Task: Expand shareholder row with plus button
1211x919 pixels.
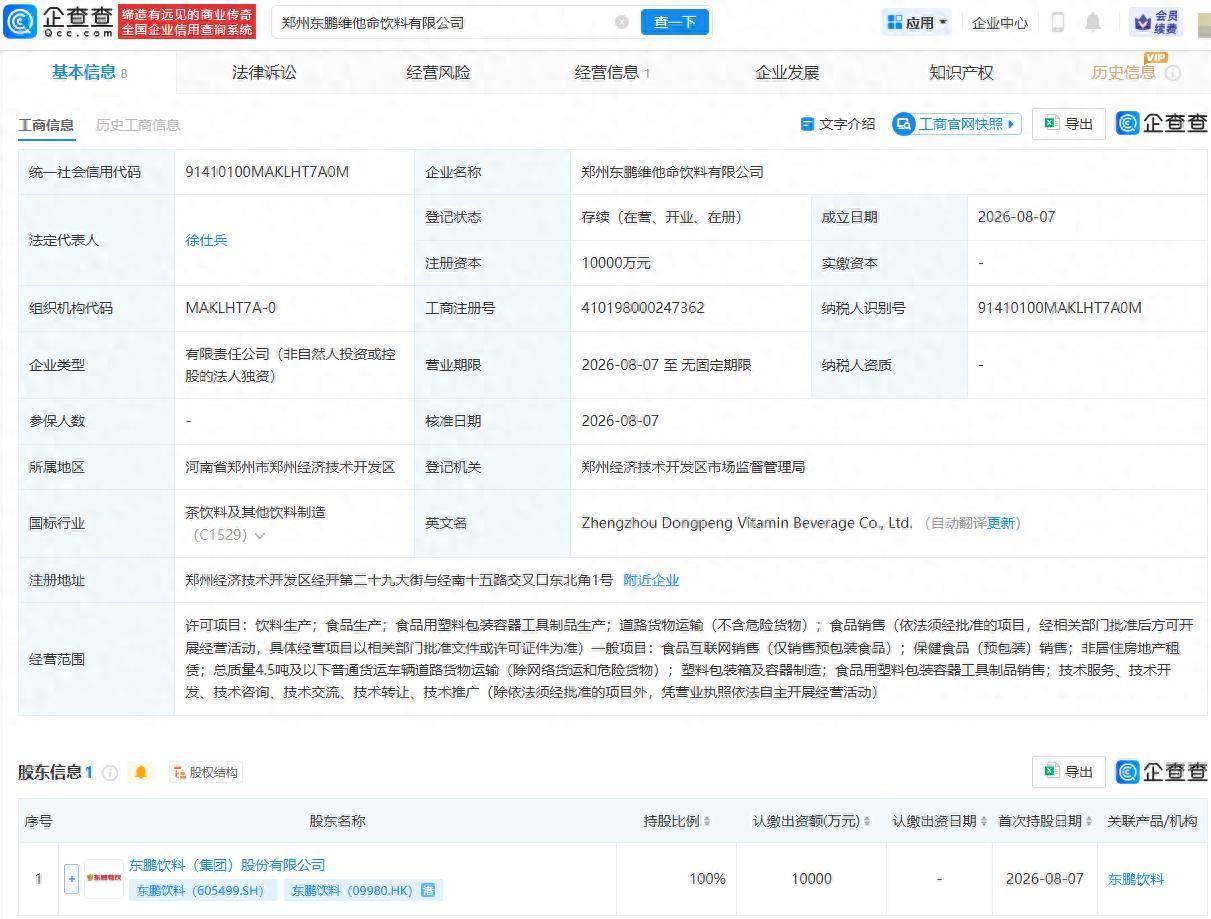Action: point(71,879)
